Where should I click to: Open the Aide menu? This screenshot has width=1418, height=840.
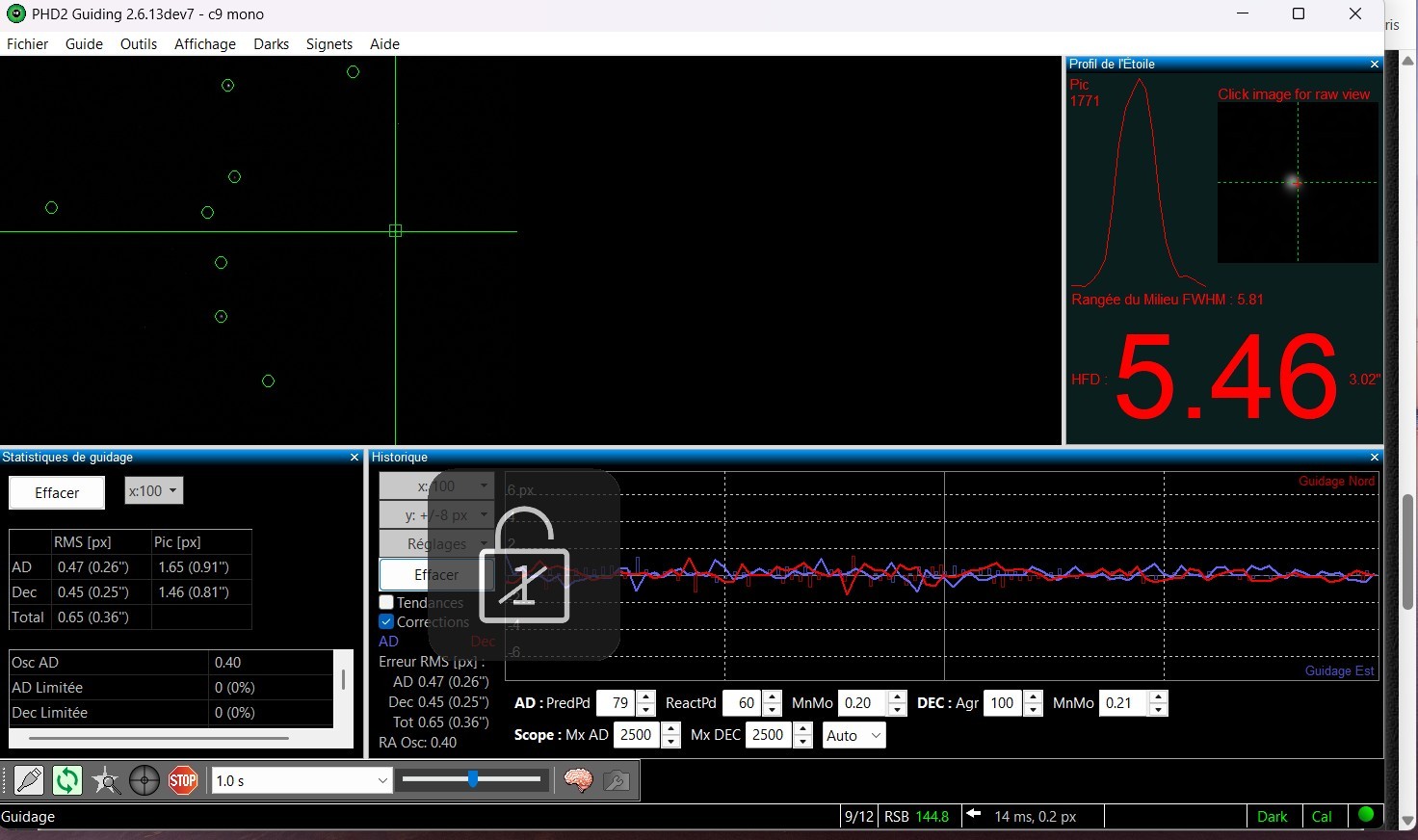[x=384, y=44]
